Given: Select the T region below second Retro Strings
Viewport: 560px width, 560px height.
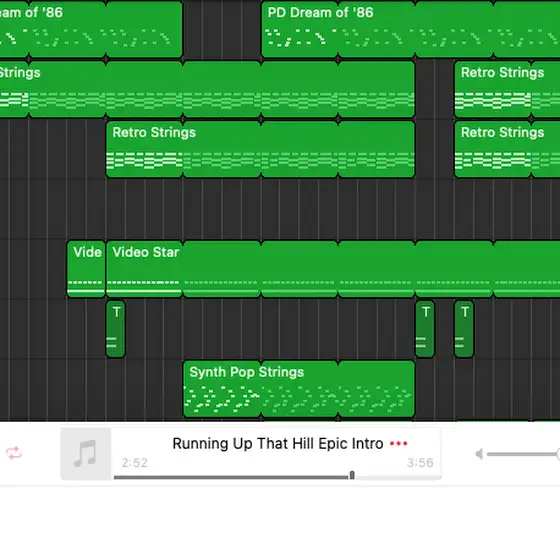Looking at the screenshot, I should point(464,329).
